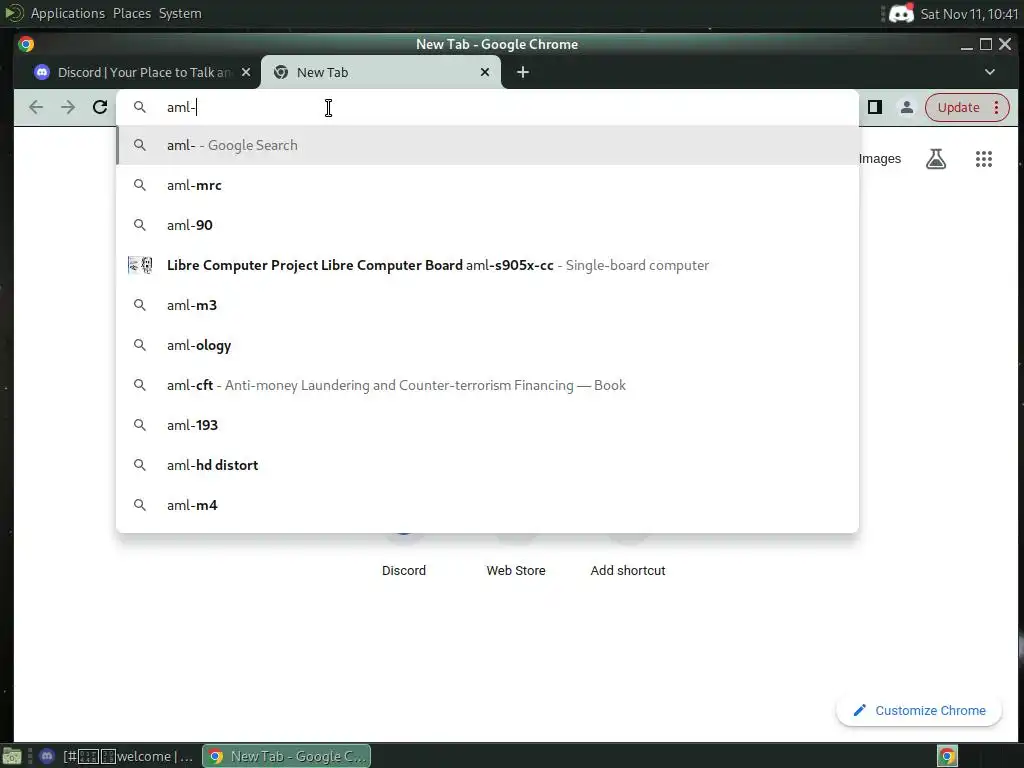Expand the tab search chevron
Image resolution: width=1024 pixels, height=768 pixels.
(989, 72)
